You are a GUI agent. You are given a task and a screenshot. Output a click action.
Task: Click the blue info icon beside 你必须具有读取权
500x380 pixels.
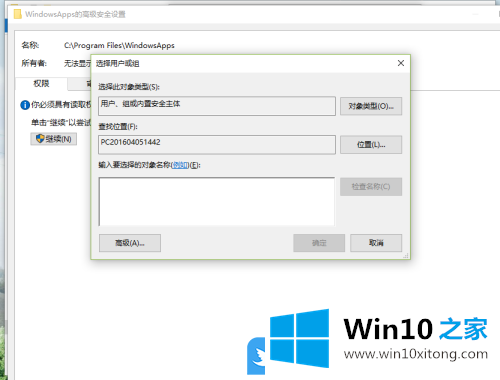coord(25,105)
